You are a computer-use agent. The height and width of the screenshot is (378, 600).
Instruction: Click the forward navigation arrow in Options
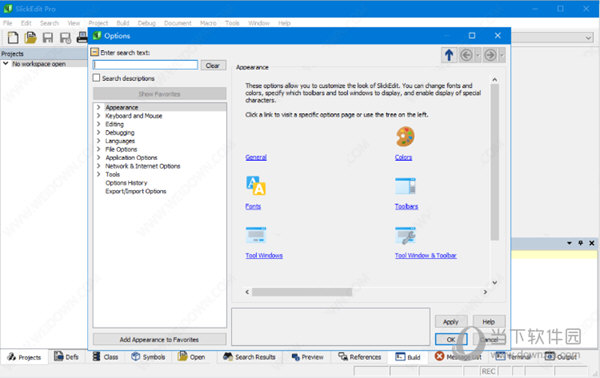tap(490, 55)
